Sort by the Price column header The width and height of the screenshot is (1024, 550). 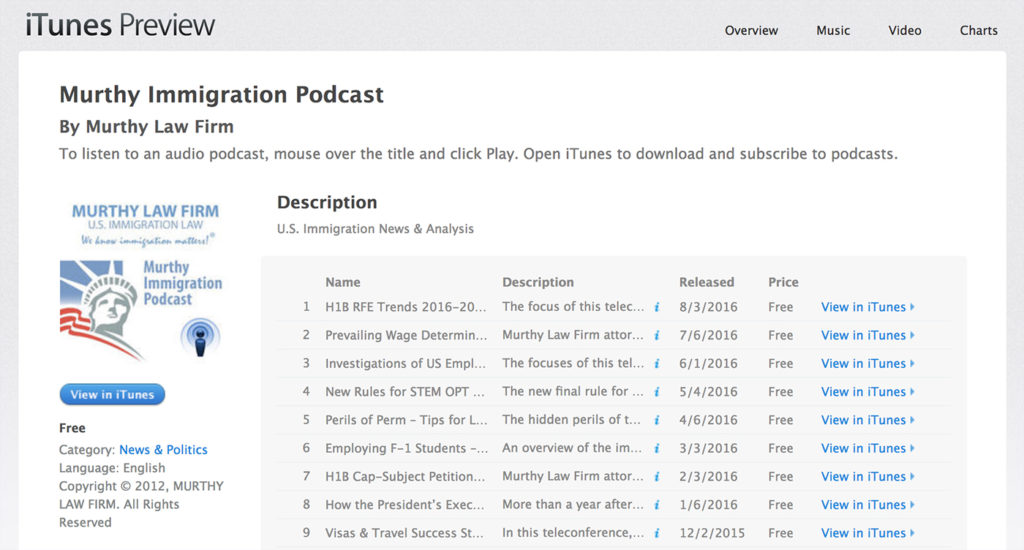783,282
